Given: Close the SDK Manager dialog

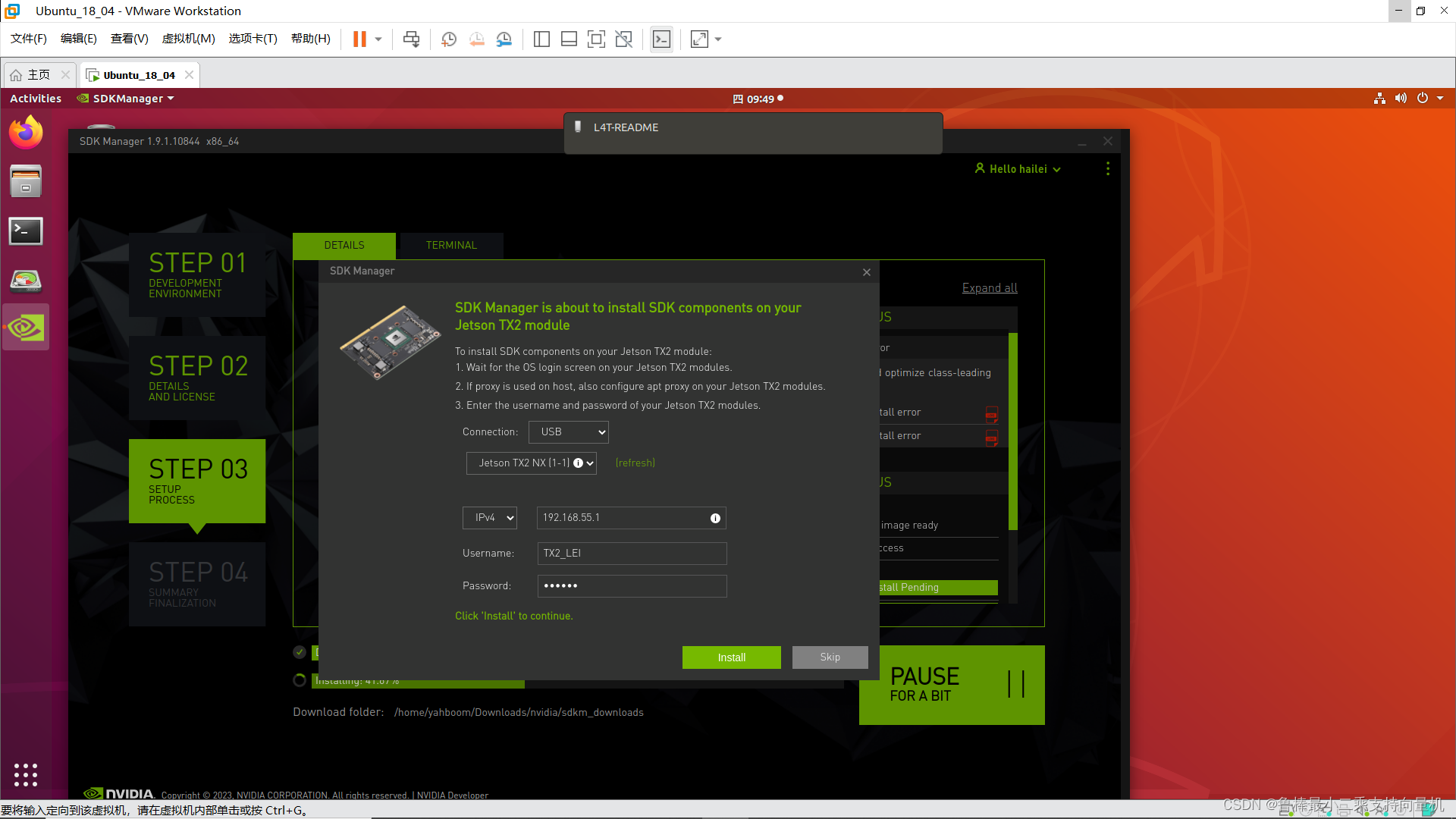Looking at the screenshot, I should [867, 272].
